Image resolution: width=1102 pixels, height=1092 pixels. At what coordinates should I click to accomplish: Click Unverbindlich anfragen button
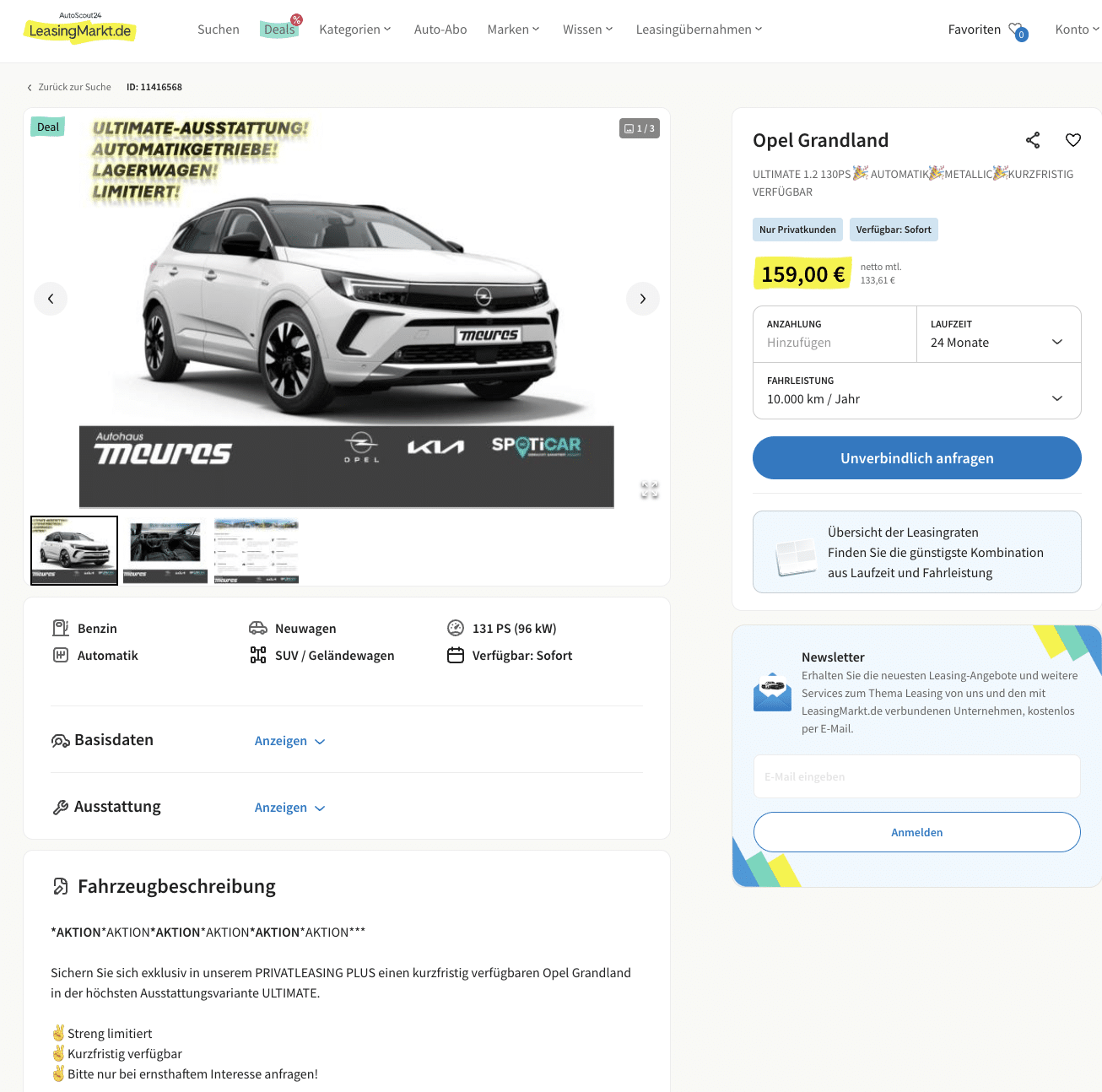[917, 458]
